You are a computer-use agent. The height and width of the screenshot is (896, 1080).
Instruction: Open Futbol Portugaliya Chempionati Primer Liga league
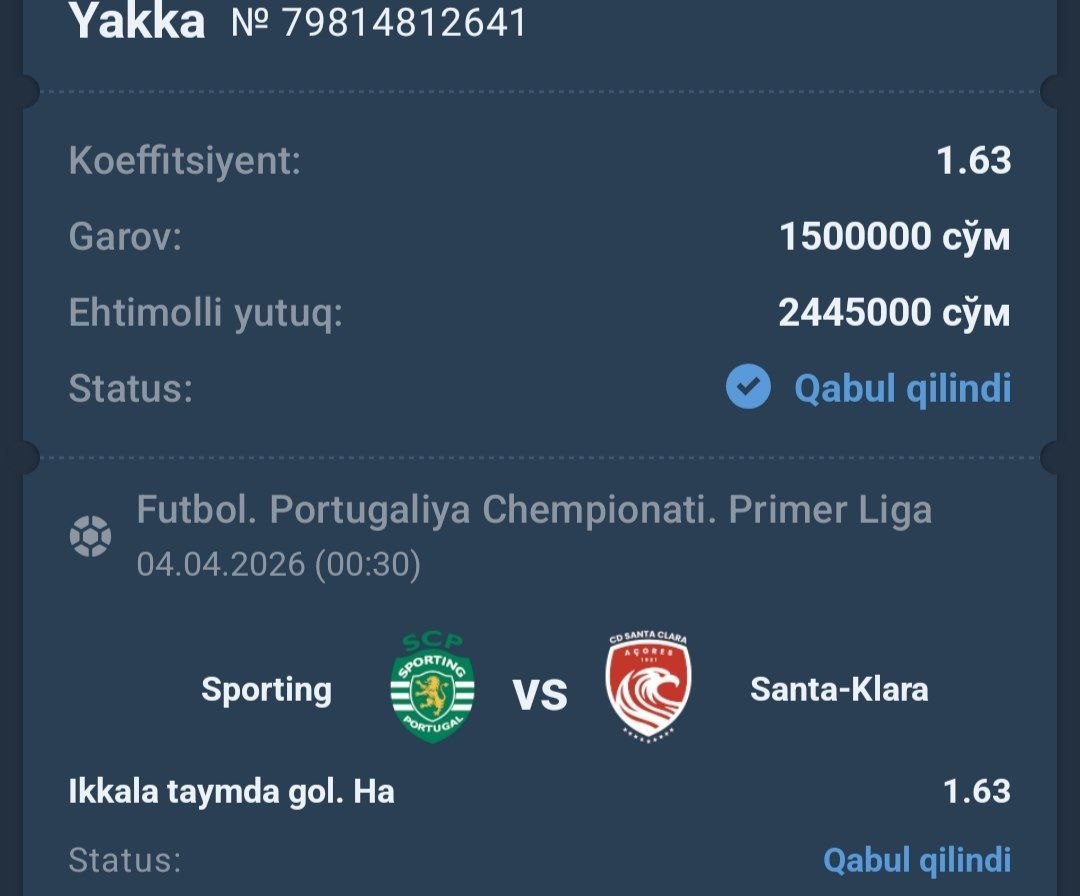[x=534, y=510]
